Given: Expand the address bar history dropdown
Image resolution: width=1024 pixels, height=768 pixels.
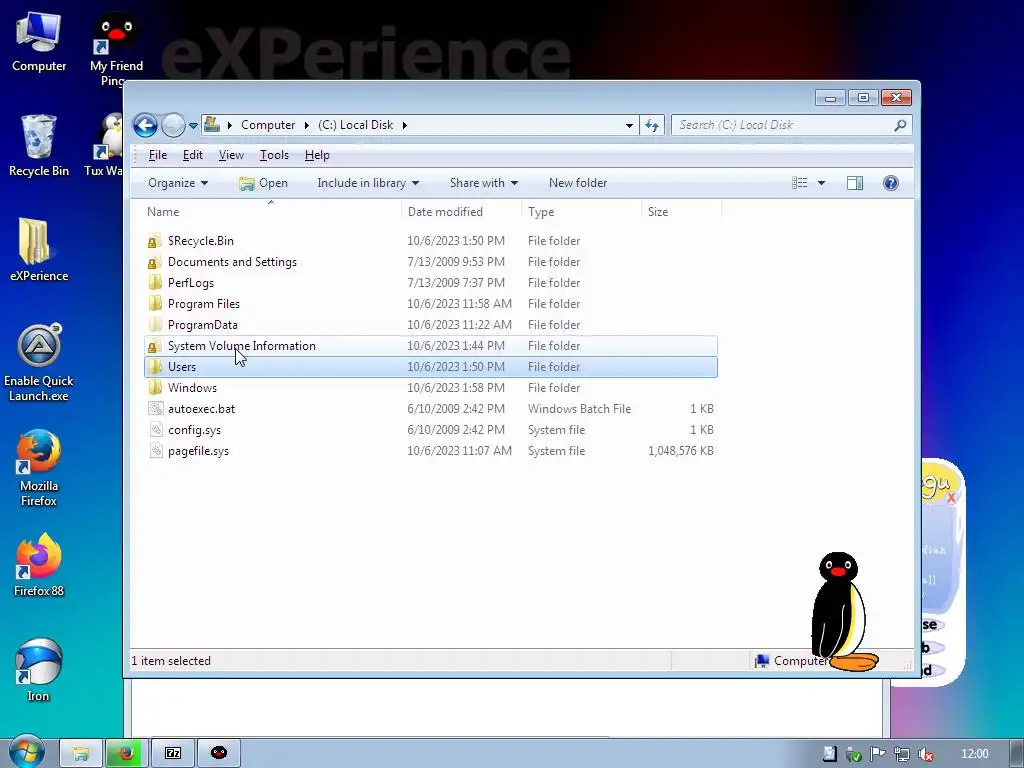Looking at the screenshot, I should click(x=629, y=125).
